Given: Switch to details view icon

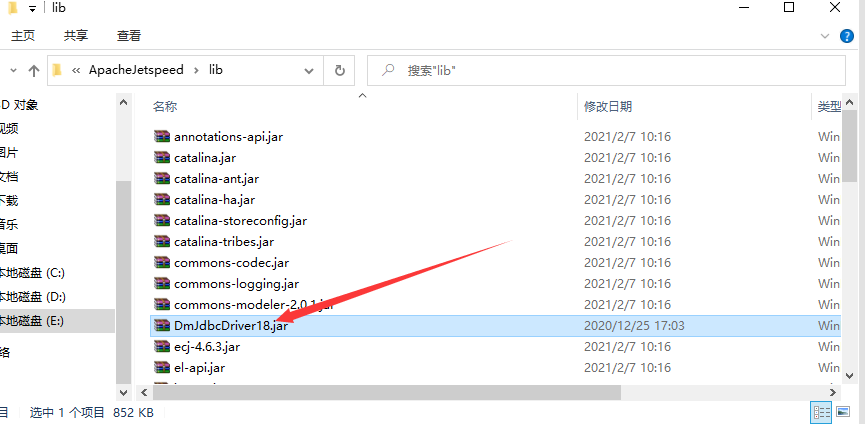Looking at the screenshot, I should coord(820,411).
